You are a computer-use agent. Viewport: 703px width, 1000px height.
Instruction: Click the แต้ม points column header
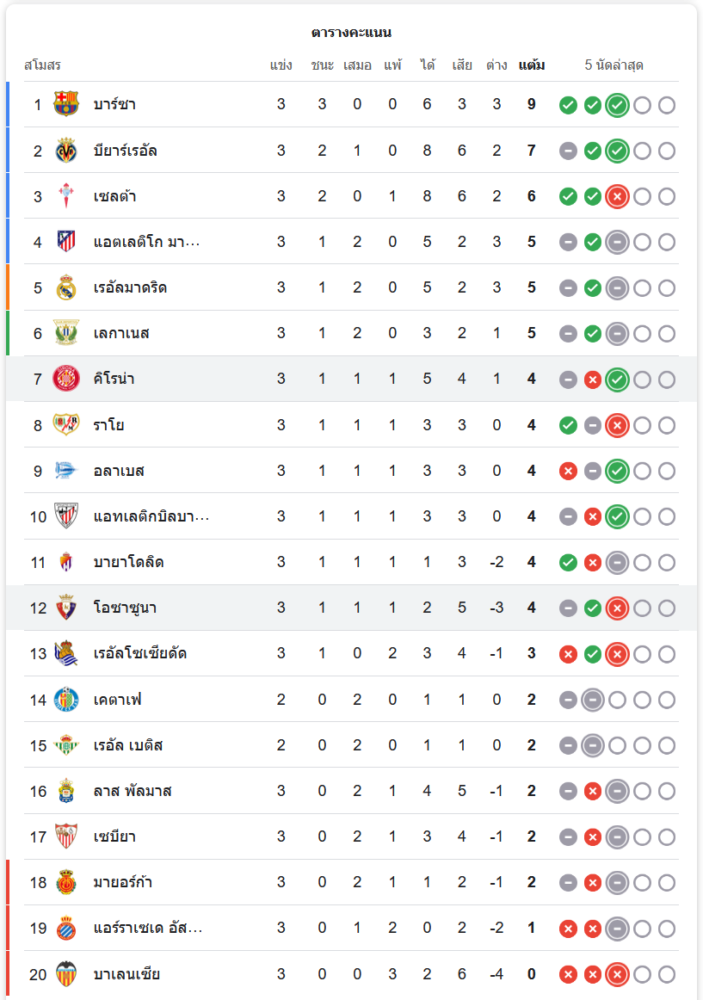click(x=532, y=66)
